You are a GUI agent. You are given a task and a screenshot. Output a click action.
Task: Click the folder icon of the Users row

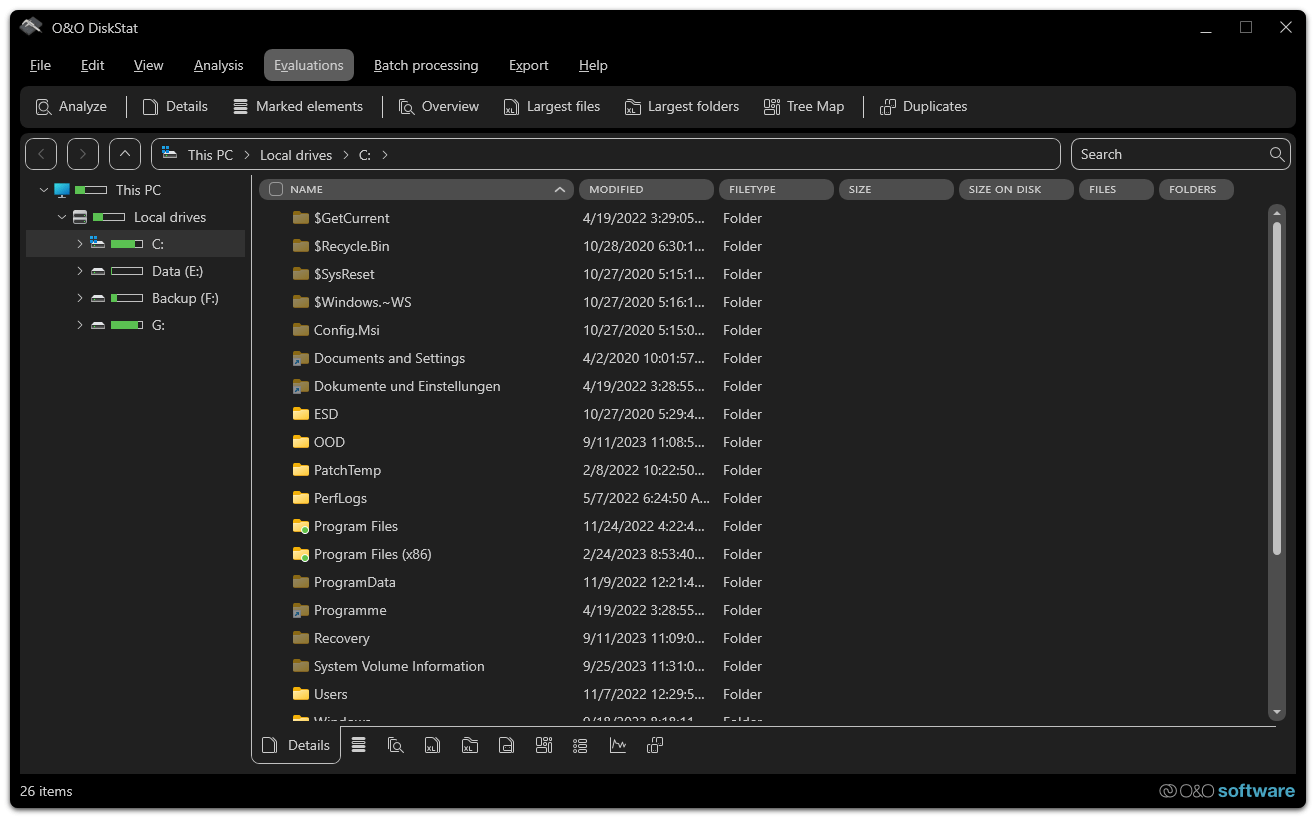(300, 694)
